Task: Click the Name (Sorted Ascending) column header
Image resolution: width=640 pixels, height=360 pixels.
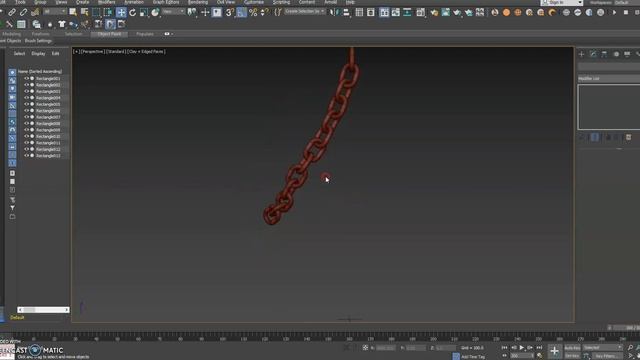Action: [40, 72]
